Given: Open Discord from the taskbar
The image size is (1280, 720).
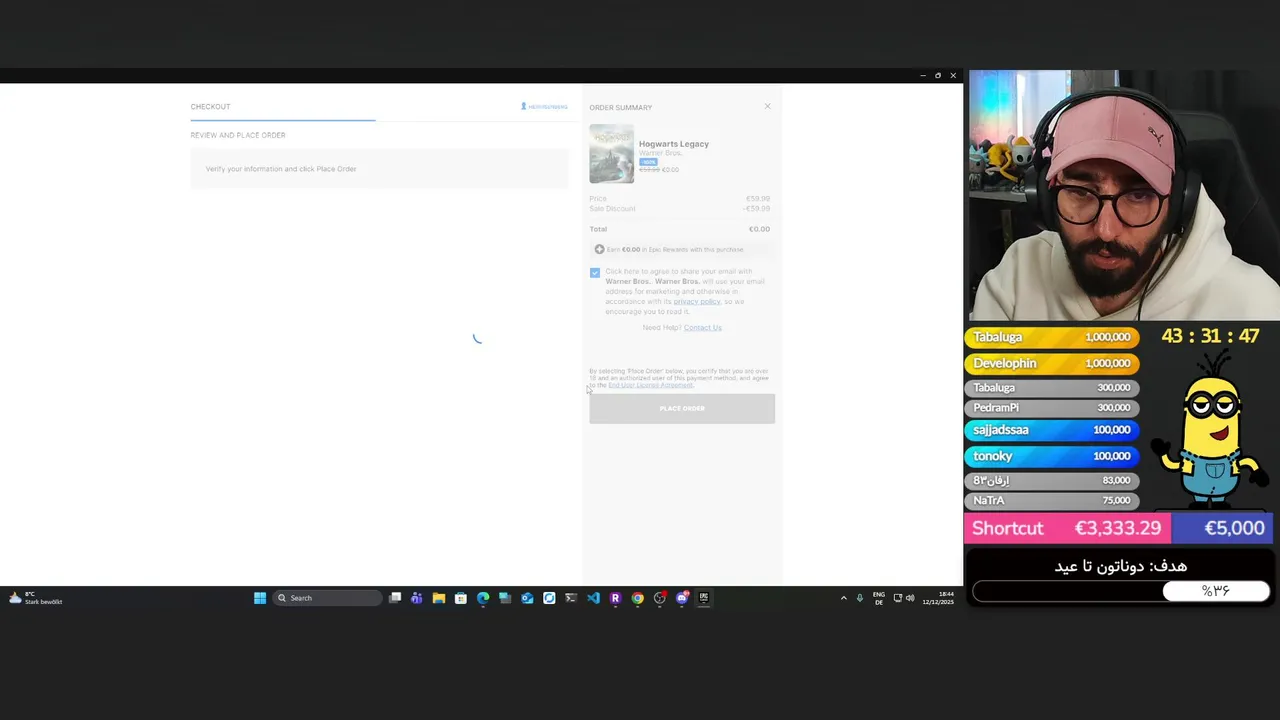Looking at the screenshot, I should tap(682, 598).
